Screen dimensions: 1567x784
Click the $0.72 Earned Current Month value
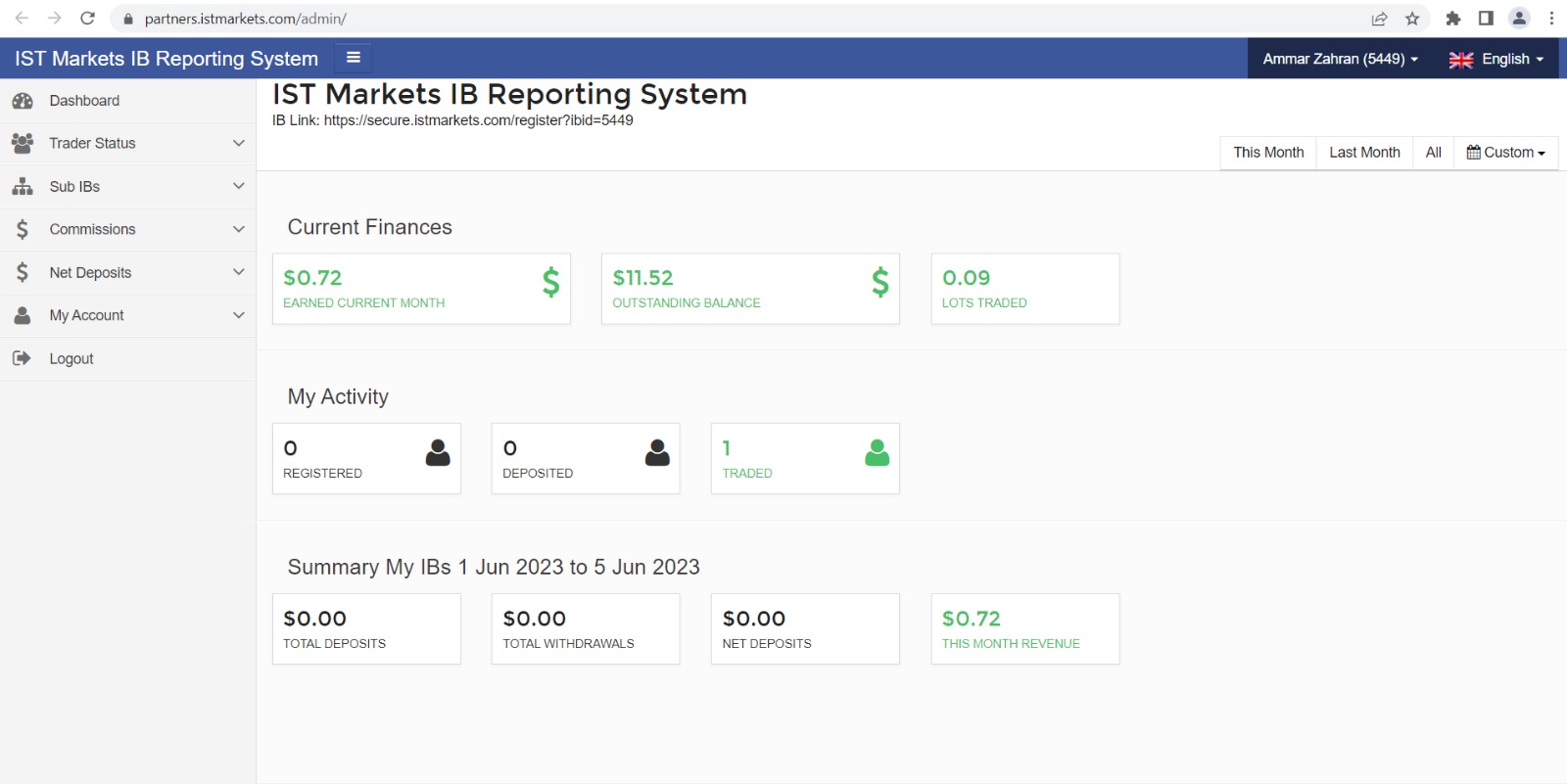312,278
